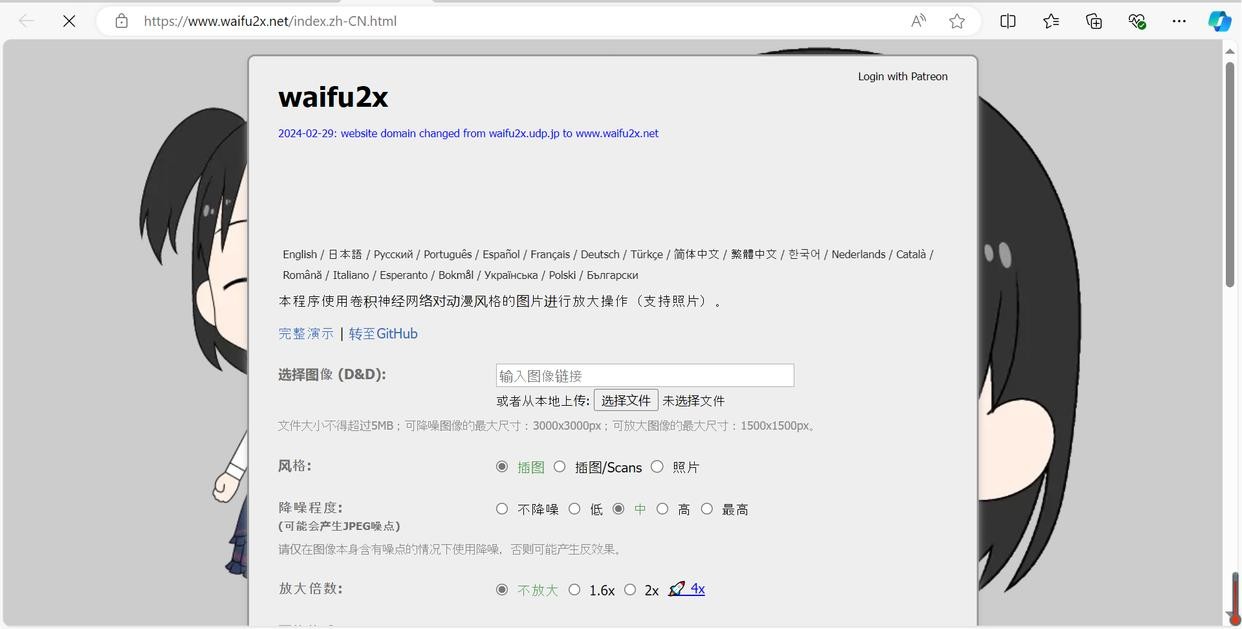Open Browser essentials heart icon
This screenshot has width=1242, height=629.
1137,21
